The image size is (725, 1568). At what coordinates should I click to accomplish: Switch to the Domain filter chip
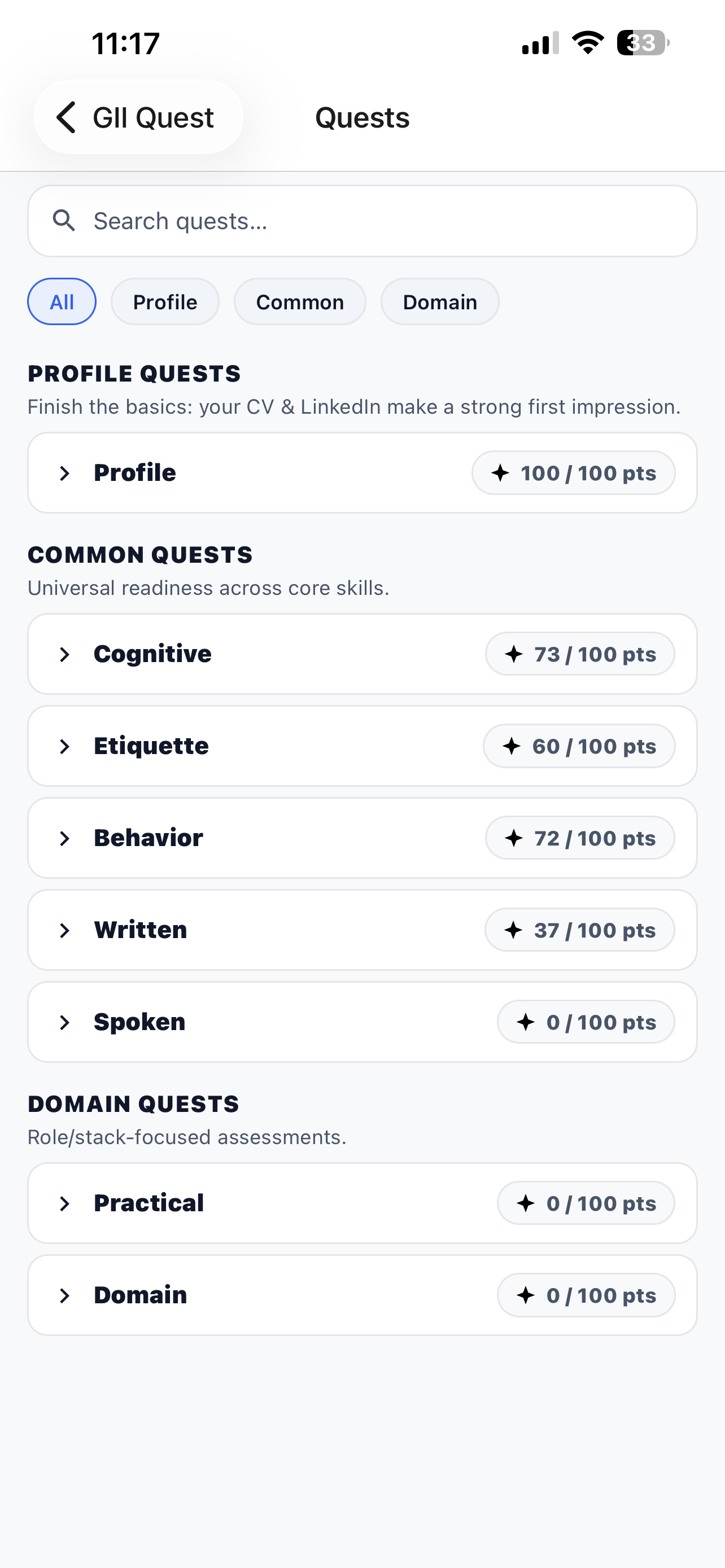439,302
